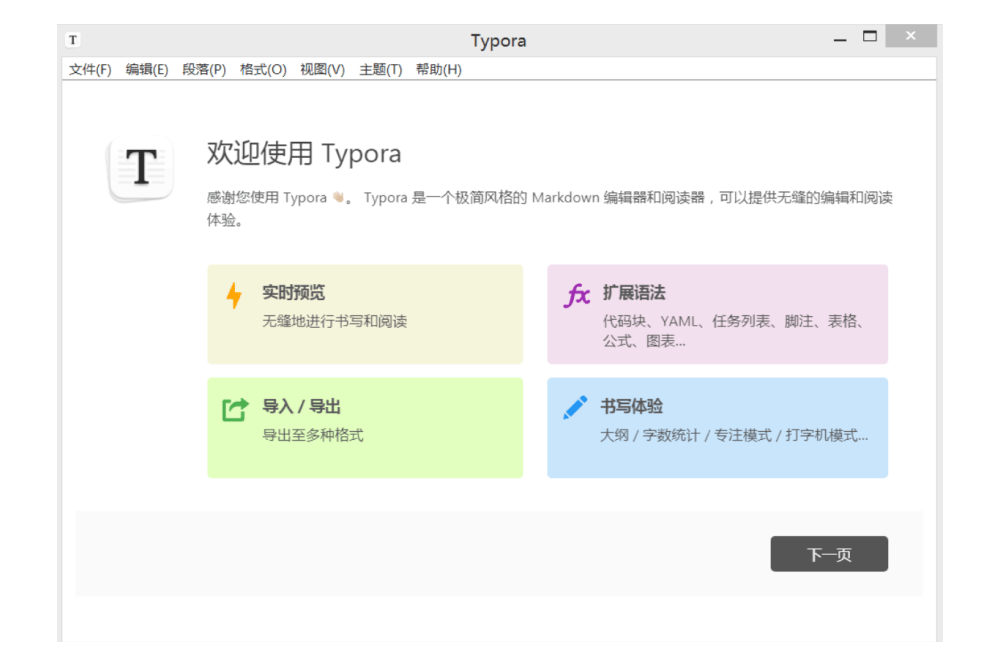
Task: Open the 主题(T) menu
Action: click(x=380, y=70)
